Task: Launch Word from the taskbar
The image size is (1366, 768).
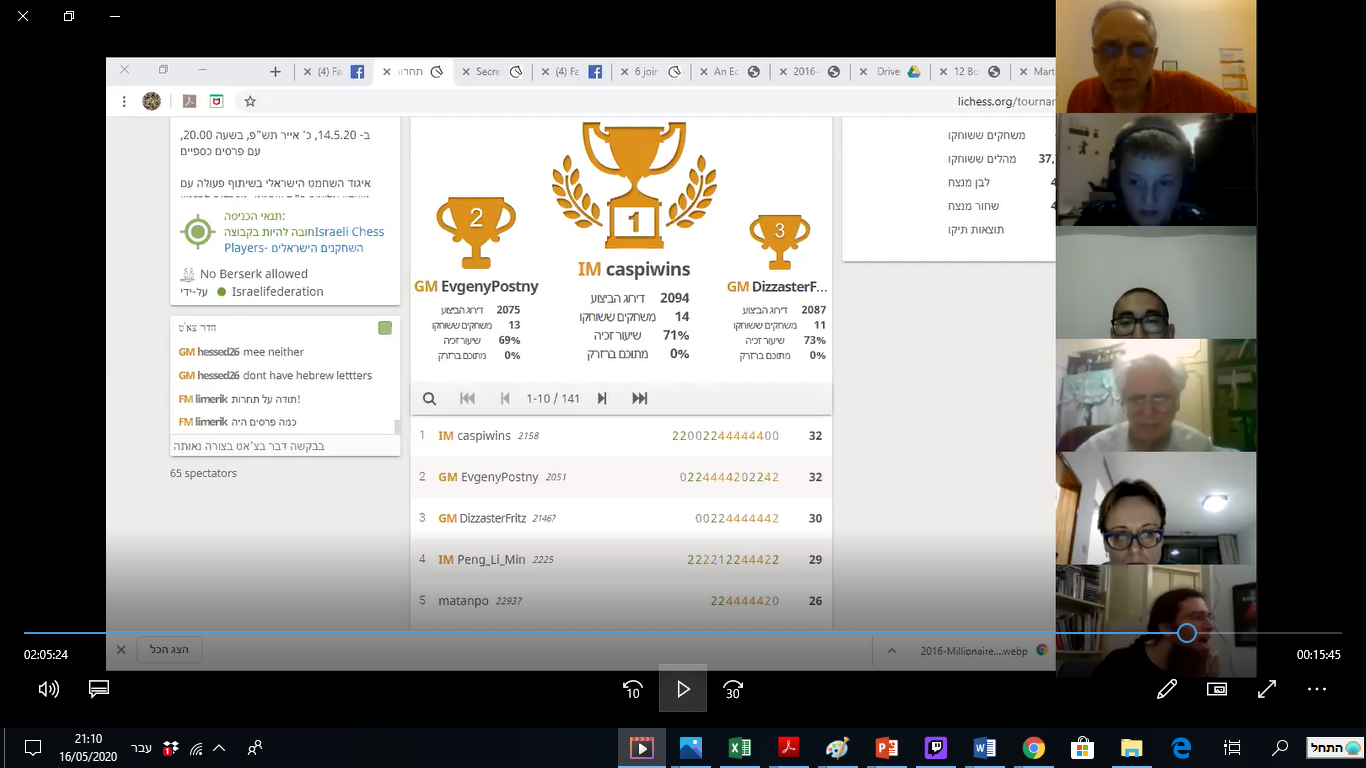Action: [984, 748]
